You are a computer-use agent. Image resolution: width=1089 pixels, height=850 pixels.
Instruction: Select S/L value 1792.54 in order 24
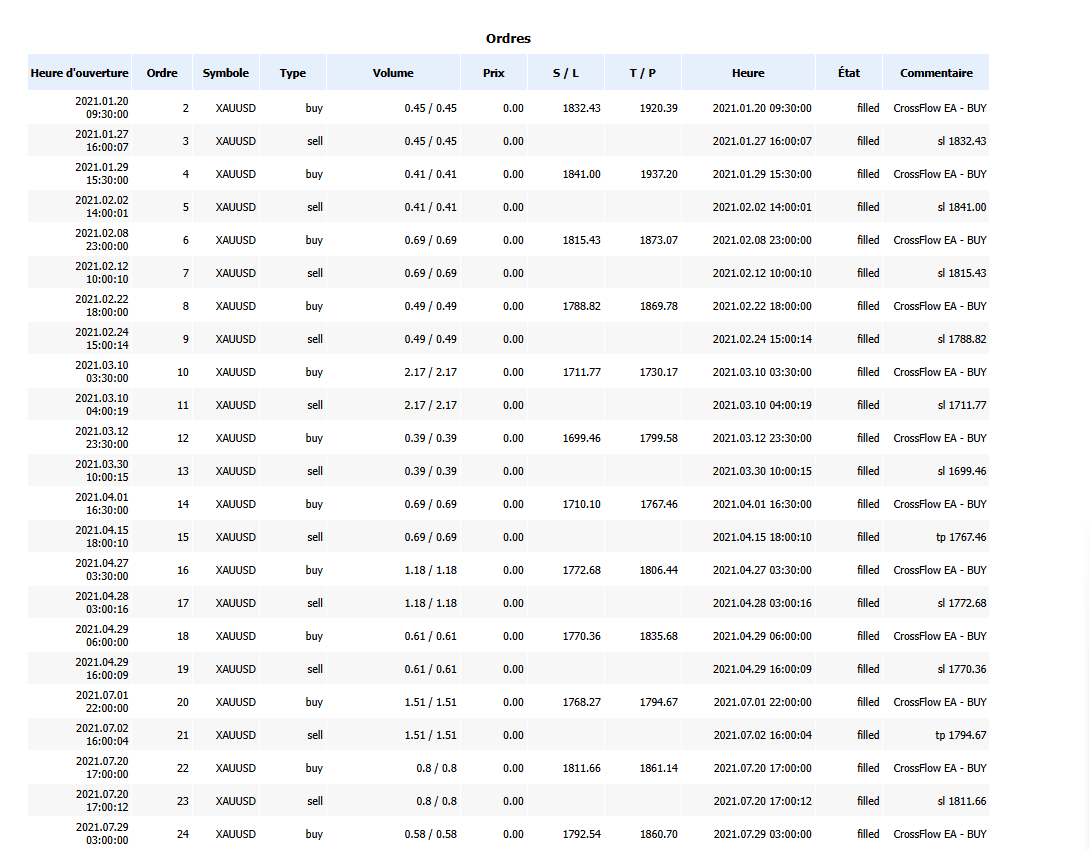tap(581, 834)
